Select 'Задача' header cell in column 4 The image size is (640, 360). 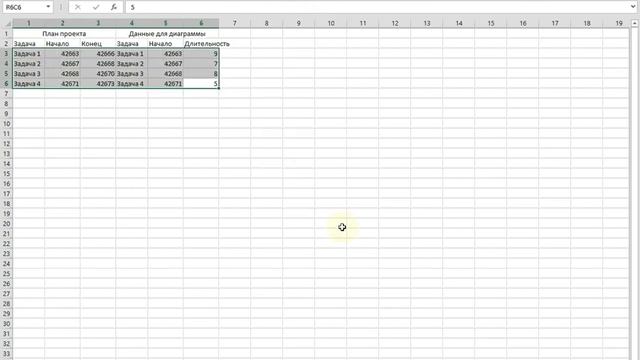pos(132,44)
